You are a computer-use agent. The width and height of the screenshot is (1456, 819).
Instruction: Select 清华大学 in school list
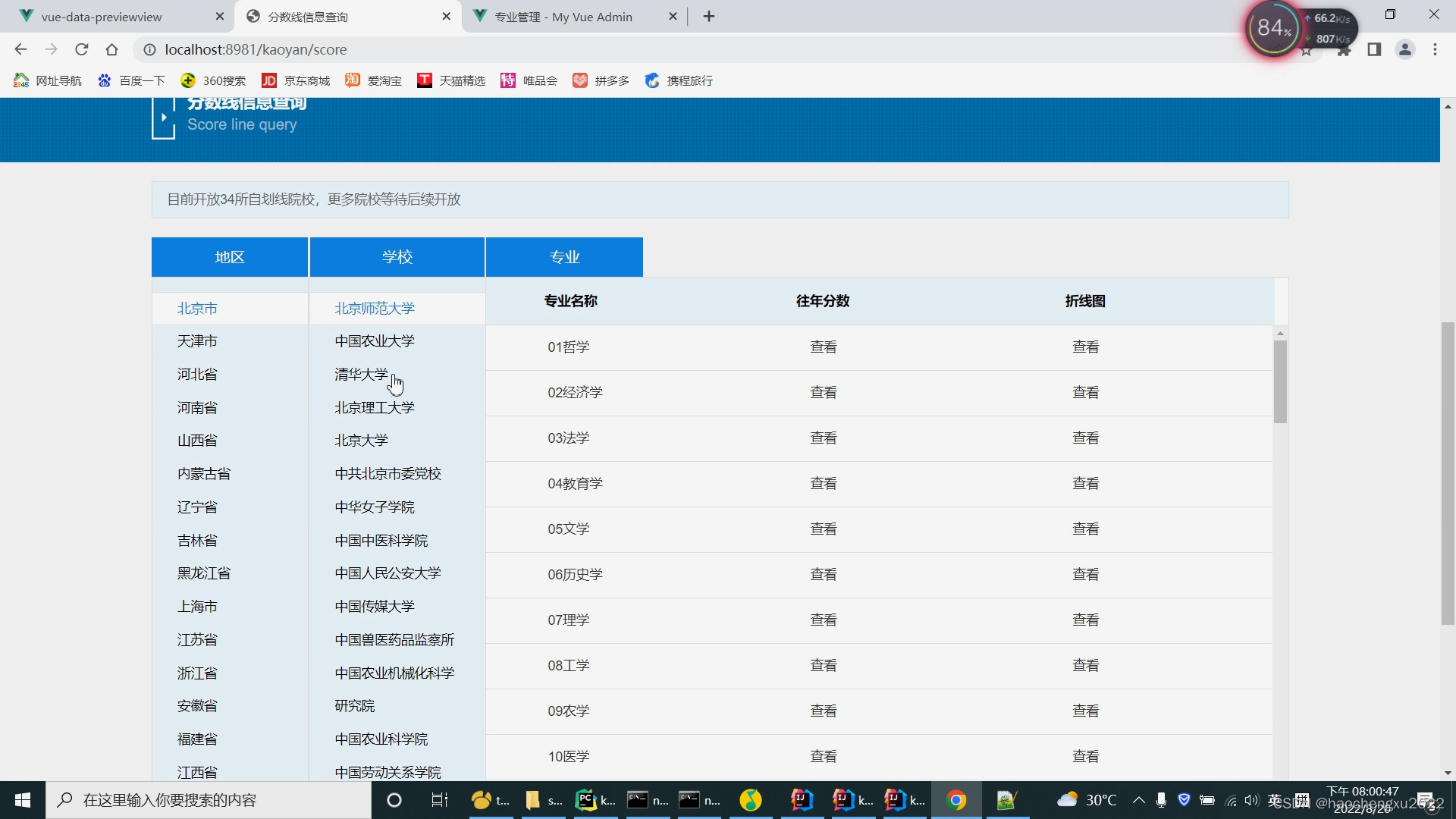point(361,374)
